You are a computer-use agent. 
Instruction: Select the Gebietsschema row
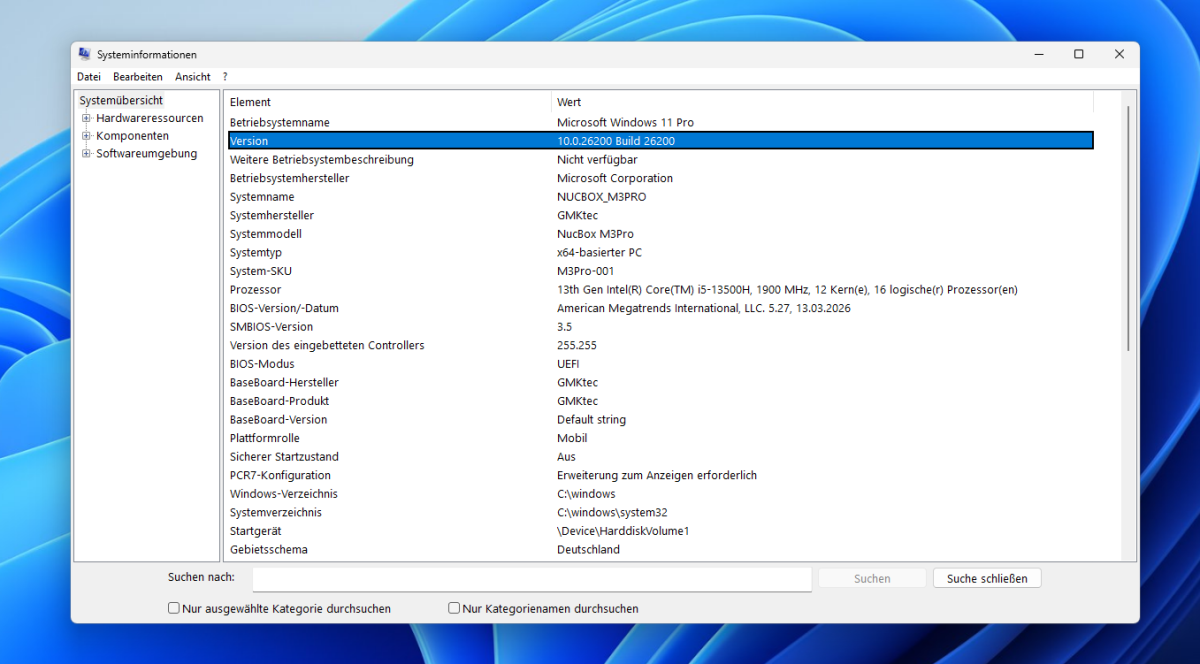click(660, 550)
